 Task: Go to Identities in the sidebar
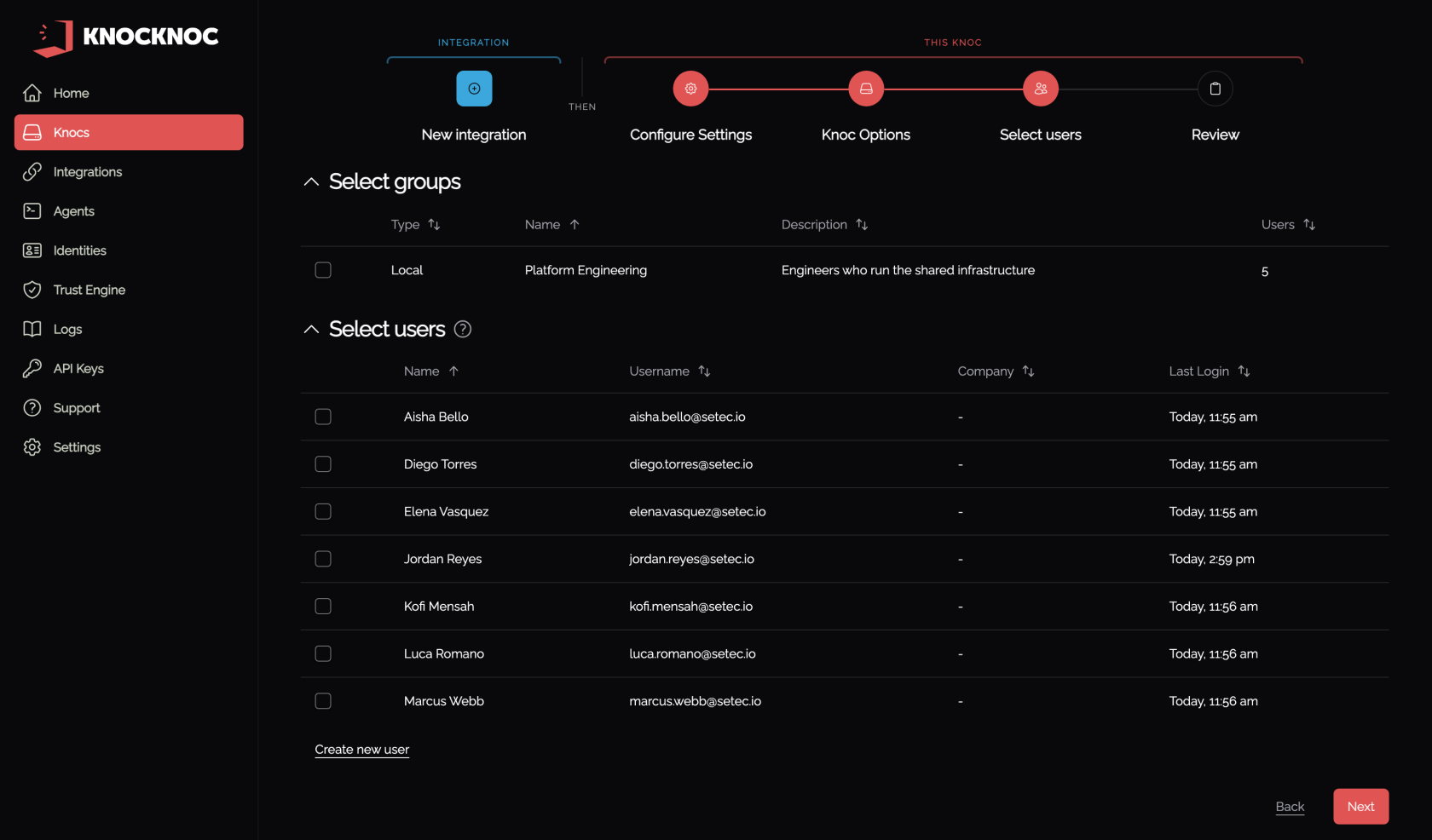click(x=129, y=250)
